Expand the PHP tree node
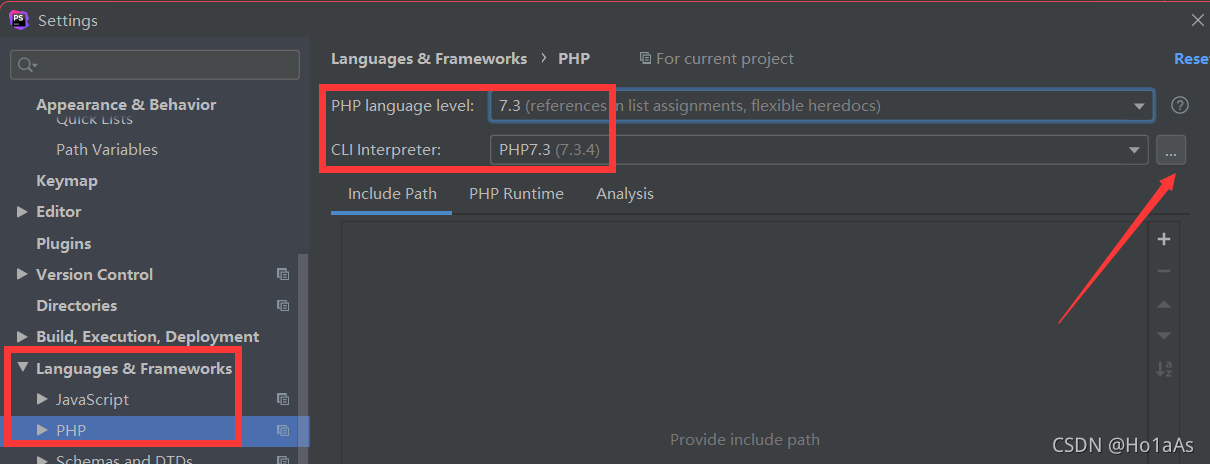Image resolution: width=1210 pixels, height=464 pixels. tap(42, 430)
